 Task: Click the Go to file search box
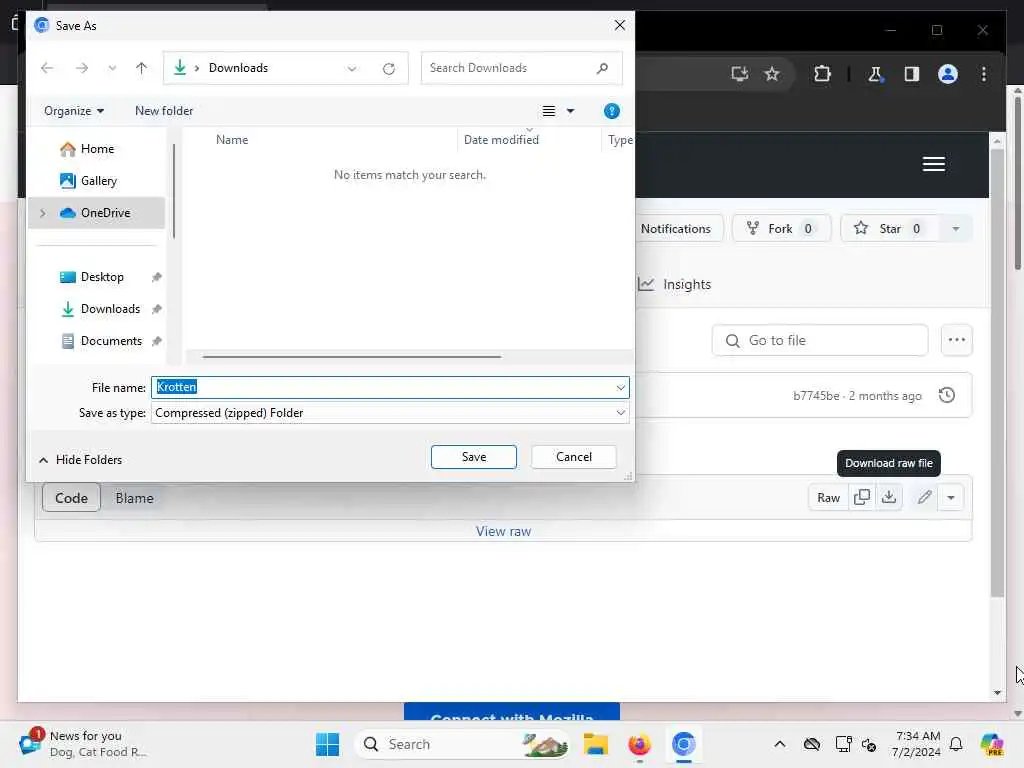point(820,340)
